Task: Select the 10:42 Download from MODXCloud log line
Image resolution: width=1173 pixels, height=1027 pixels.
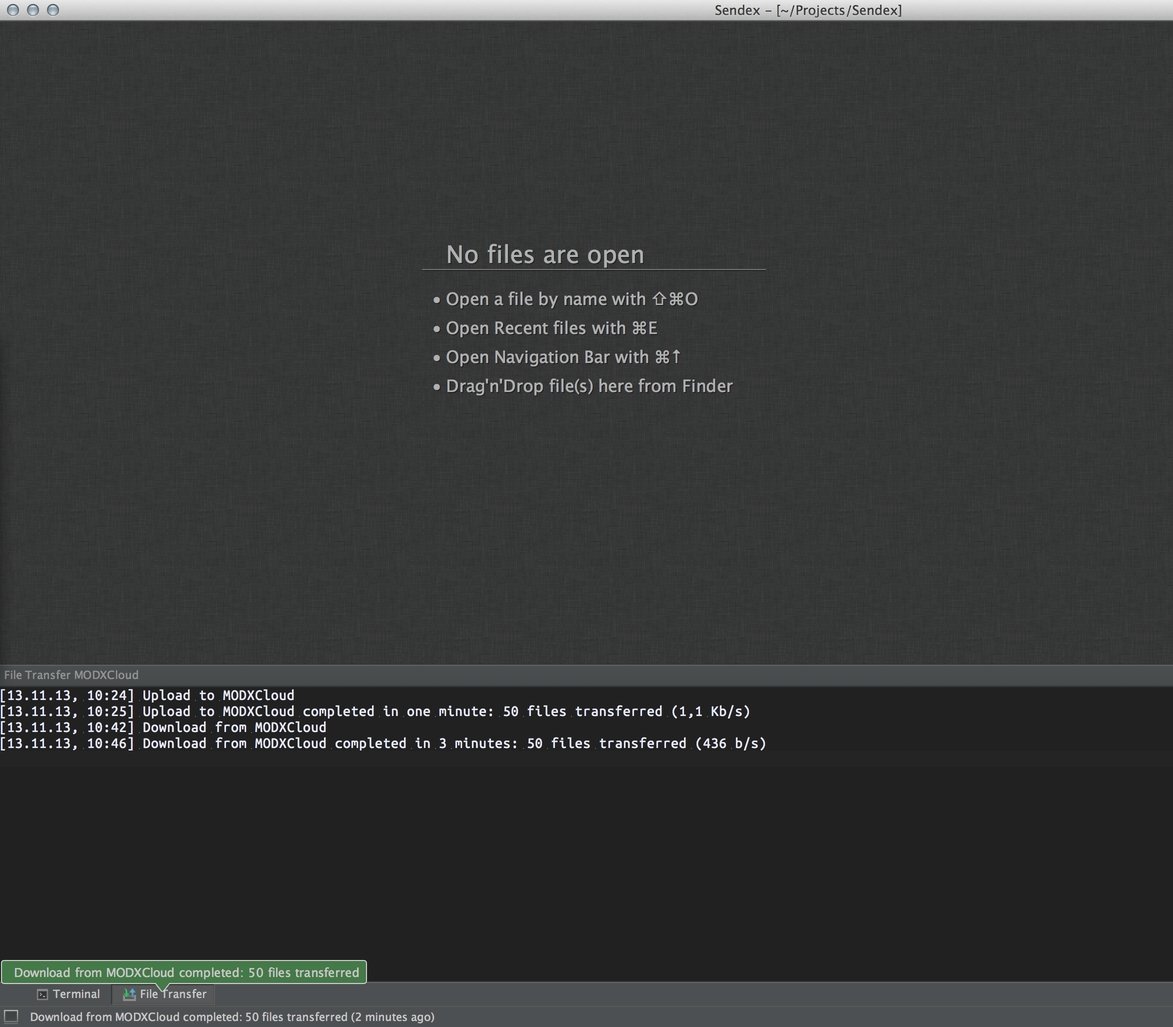Action: pyautogui.click(x=163, y=727)
